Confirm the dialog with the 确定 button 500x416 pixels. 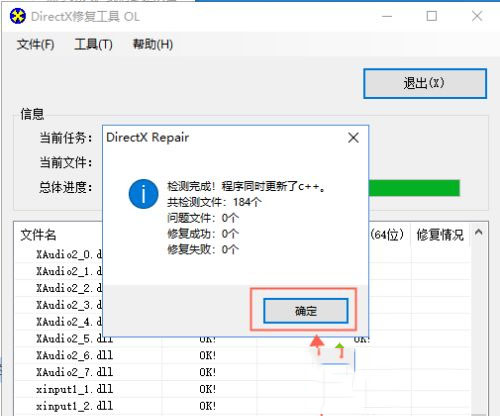coord(306,311)
